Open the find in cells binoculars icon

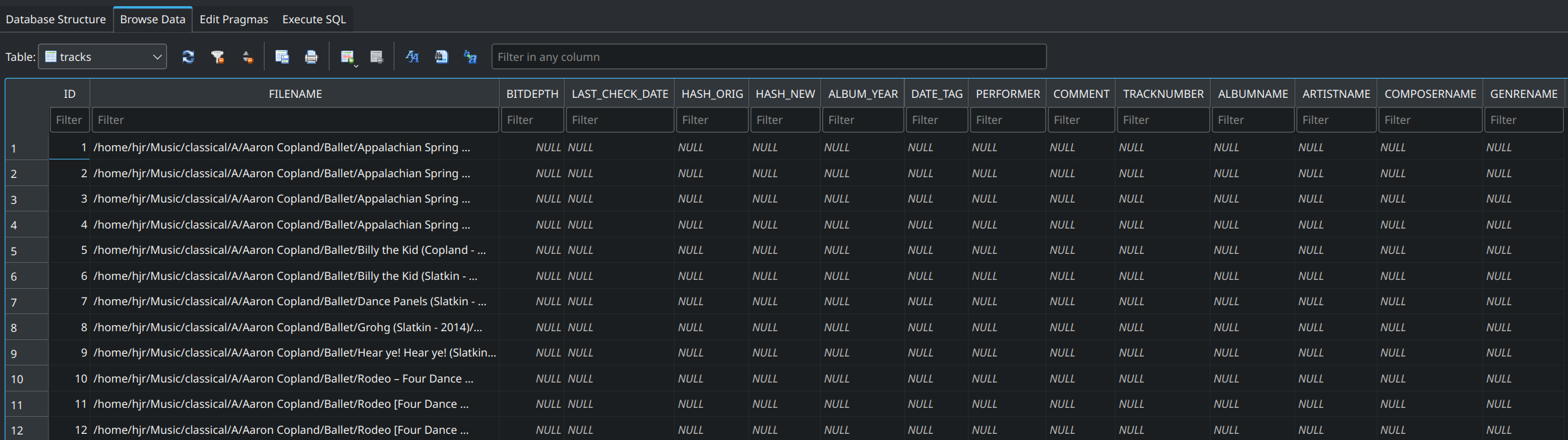[x=442, y=57]
